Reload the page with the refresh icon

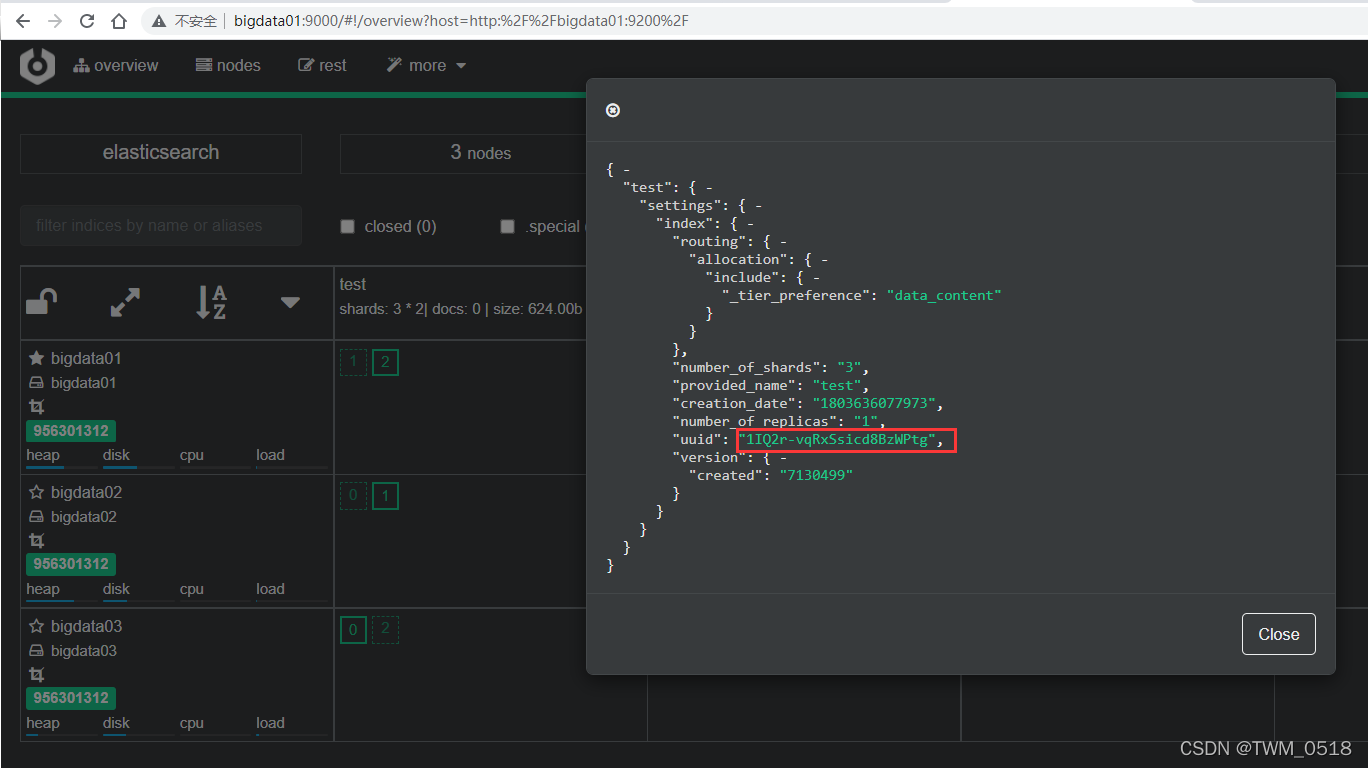[87, 21]
